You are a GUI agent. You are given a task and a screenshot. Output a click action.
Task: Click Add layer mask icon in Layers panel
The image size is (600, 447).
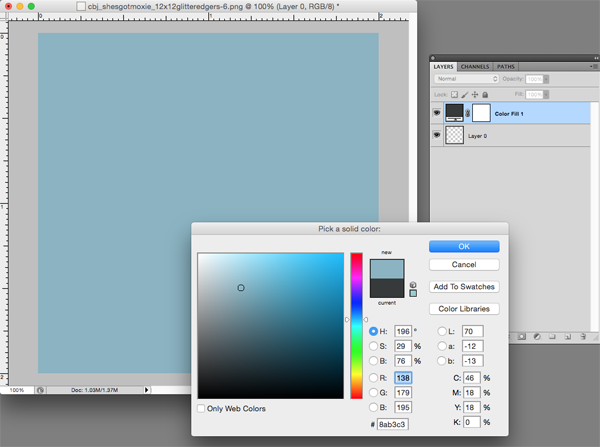[x=522, y=337]
